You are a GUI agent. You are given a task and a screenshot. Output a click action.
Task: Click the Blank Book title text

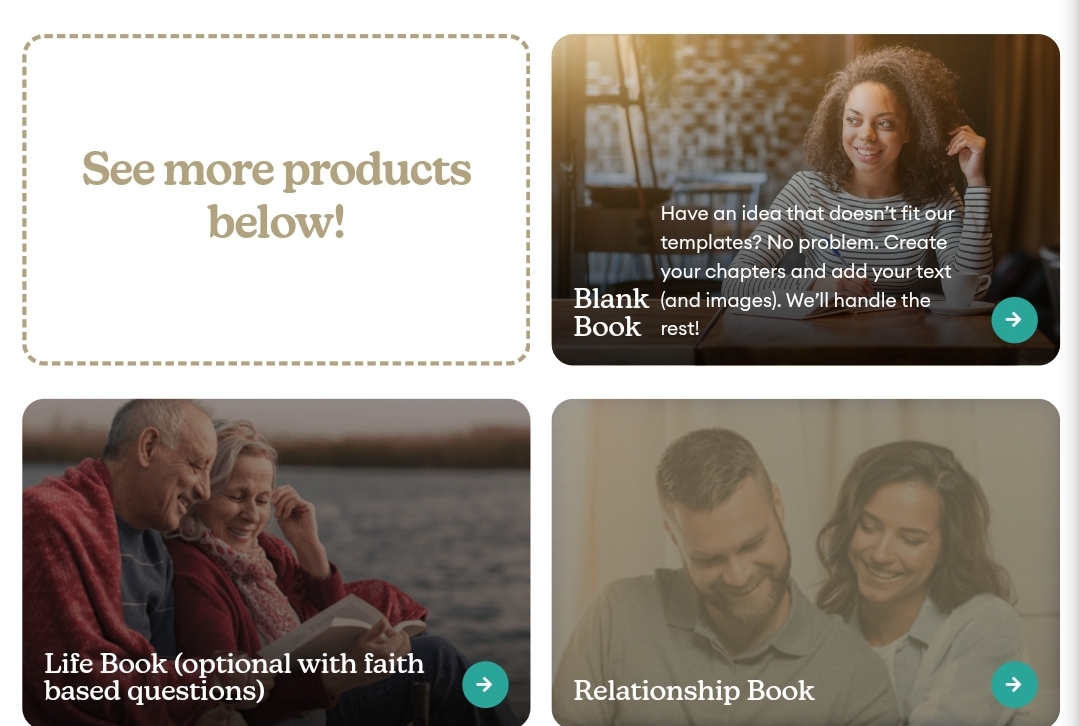[610, 312]
